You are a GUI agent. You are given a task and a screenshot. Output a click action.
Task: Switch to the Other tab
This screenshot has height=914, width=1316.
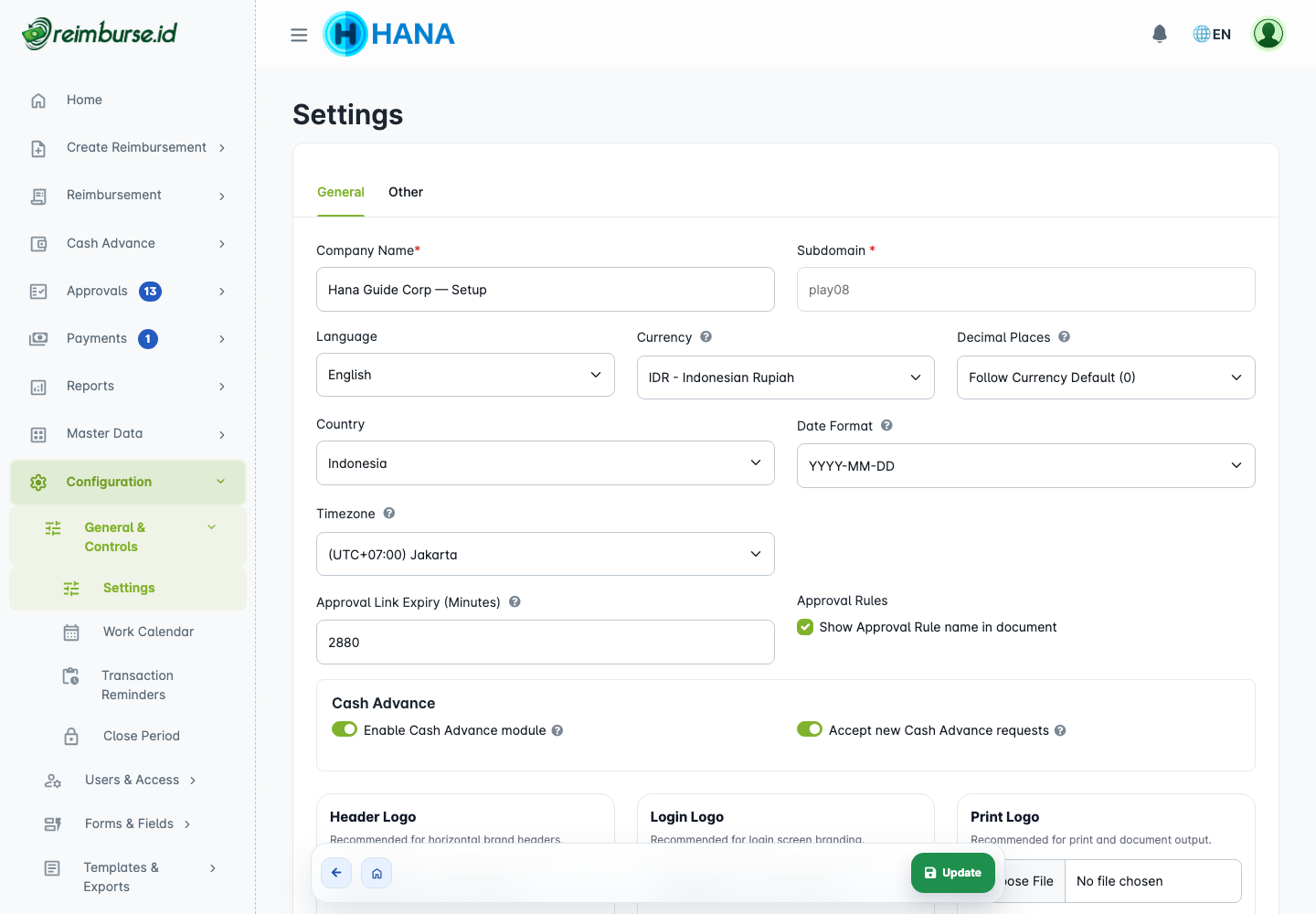[x=406, y=192]
